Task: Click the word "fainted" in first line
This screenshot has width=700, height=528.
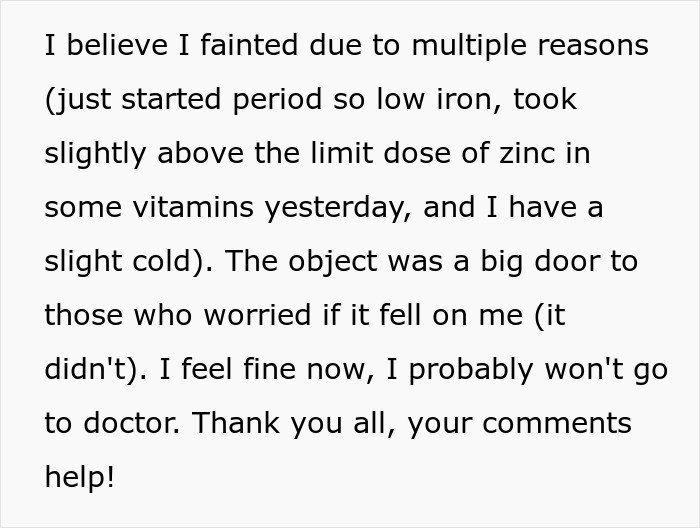Action: tap(249, 45)
